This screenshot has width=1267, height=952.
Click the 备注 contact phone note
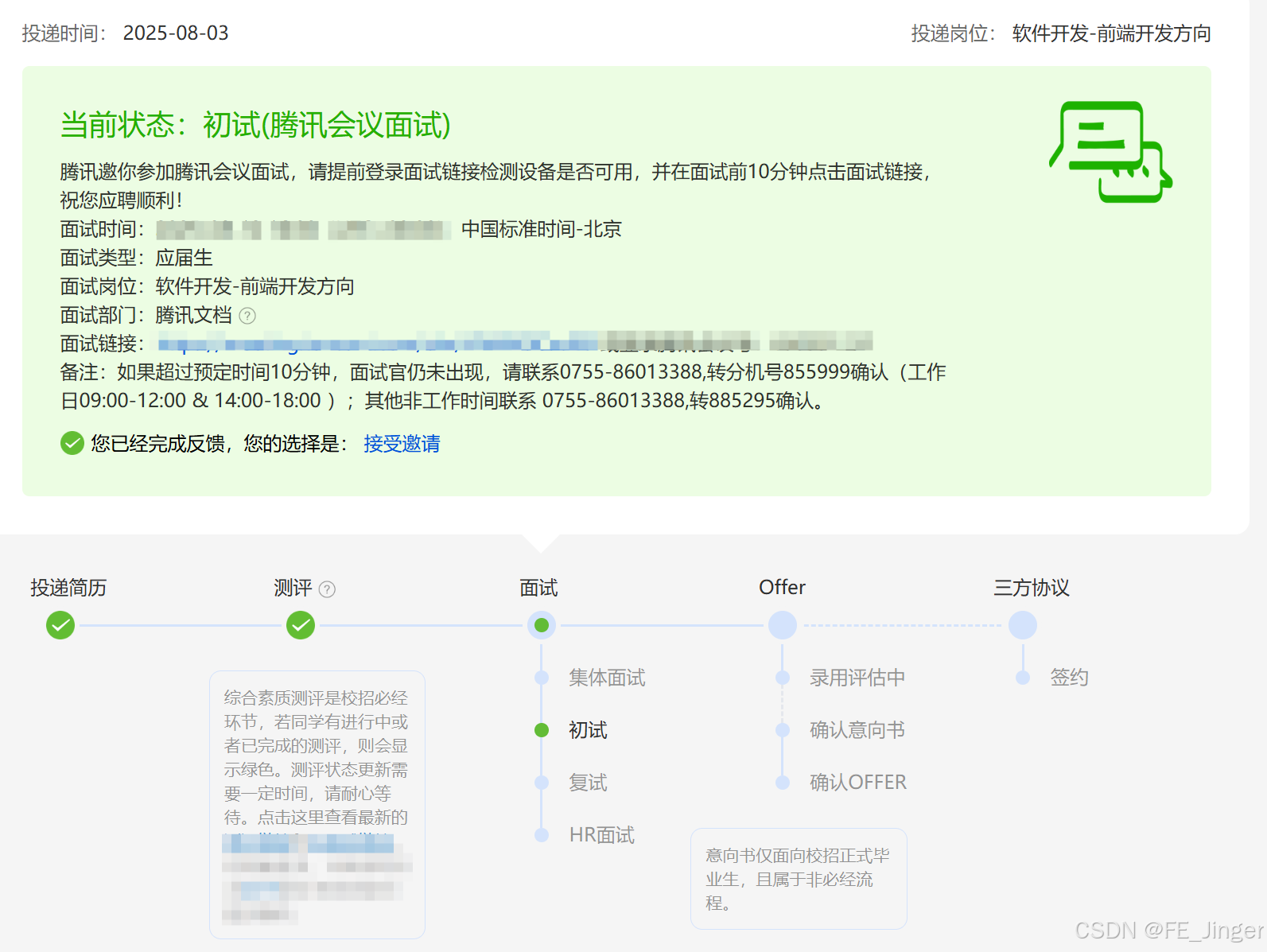point(503,387)
